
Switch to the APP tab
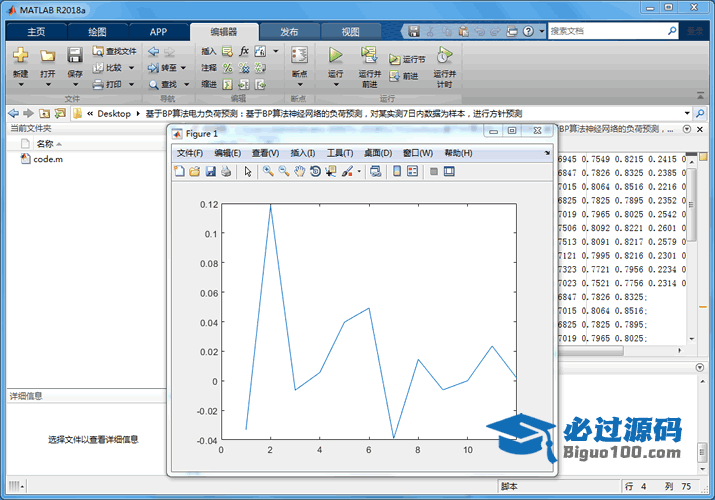click(x=158, y=31)
